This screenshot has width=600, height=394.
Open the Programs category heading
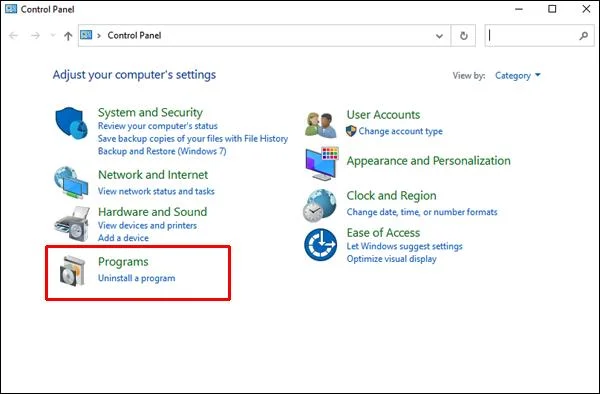coord(123,262)
